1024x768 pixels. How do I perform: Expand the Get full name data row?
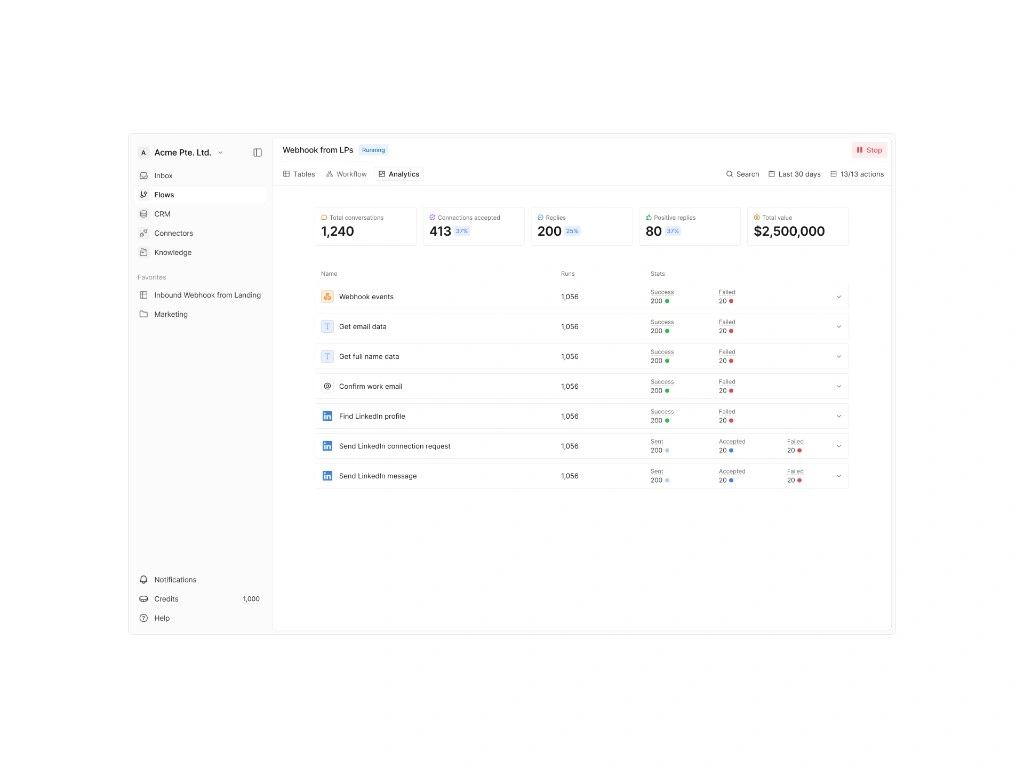[839, 357]
